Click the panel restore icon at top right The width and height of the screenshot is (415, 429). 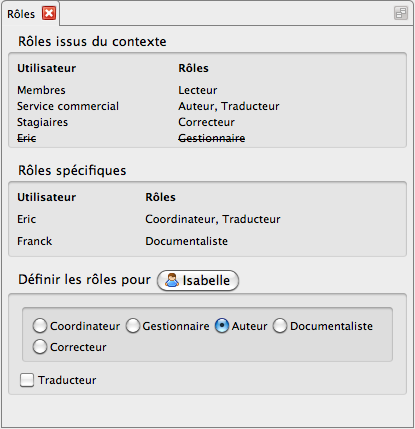tap(401, 13)
